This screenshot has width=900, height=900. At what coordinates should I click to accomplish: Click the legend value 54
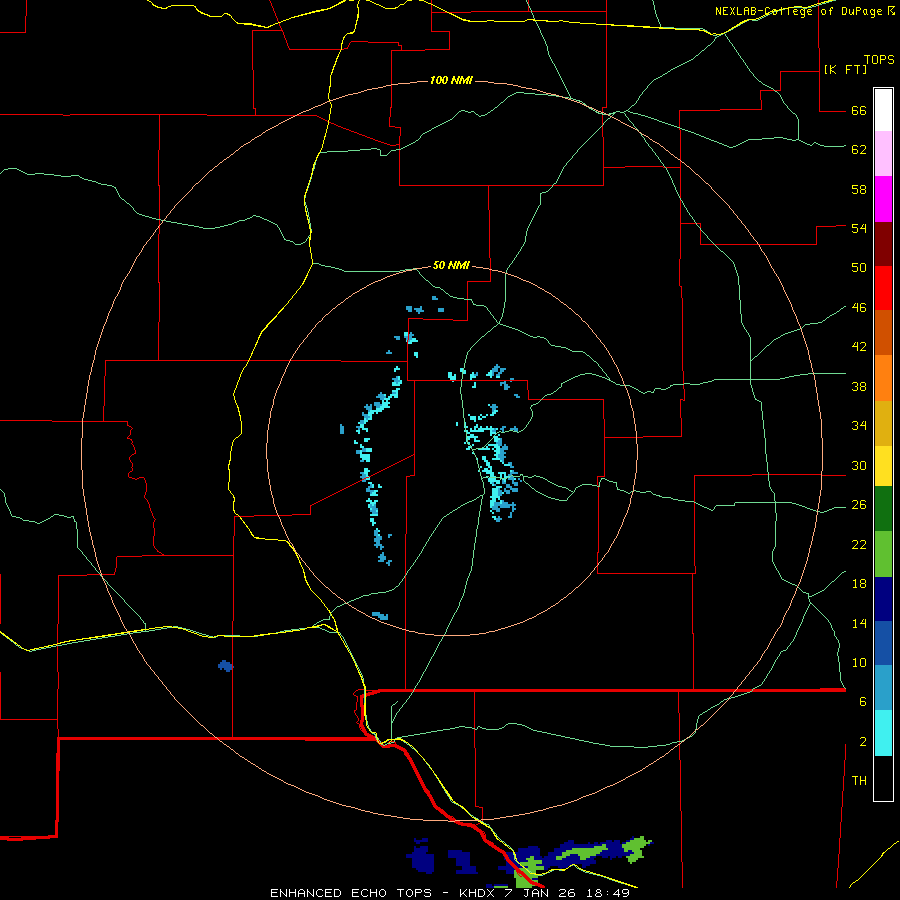[859, 228]
